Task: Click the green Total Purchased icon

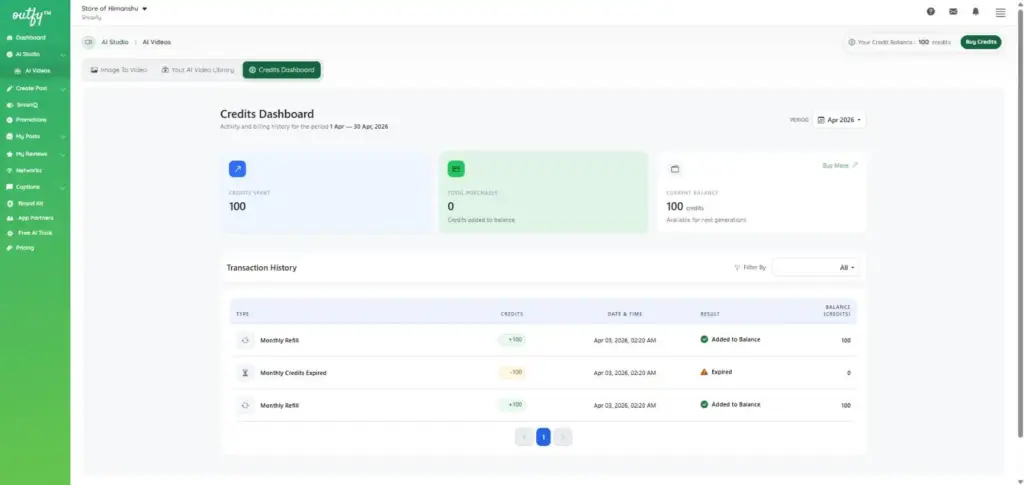Action: click(456, 169)
